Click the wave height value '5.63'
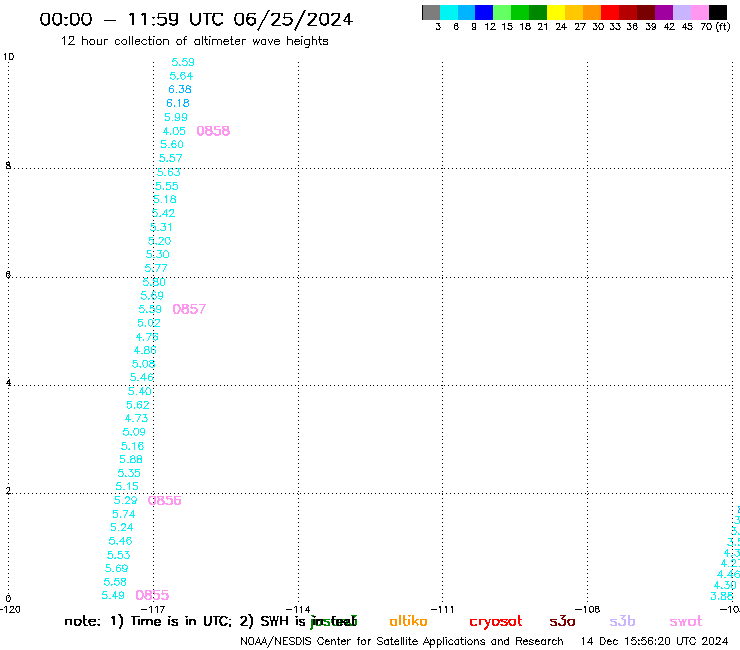This screenshot has height=650, width=740. [168, 172]
